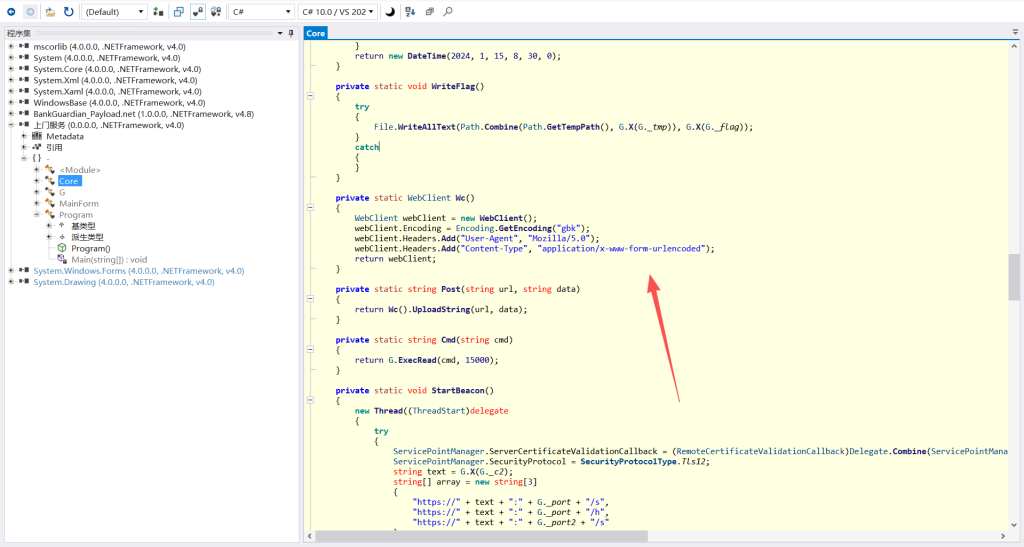Screen dimensions: 1024x547
Task: Click the G class icon
Action: [50, 192]
